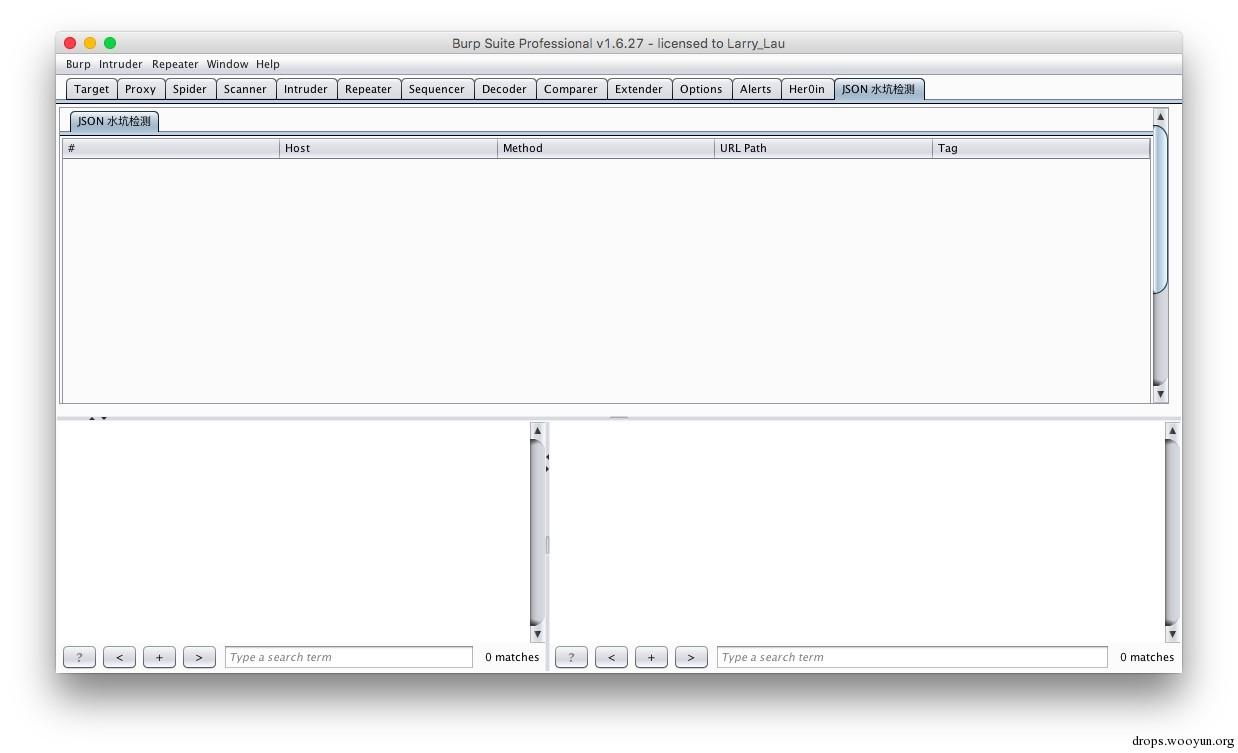Select the Her0in extension tab
Screen dimensions: 1238x753
(x=807, y=89)
